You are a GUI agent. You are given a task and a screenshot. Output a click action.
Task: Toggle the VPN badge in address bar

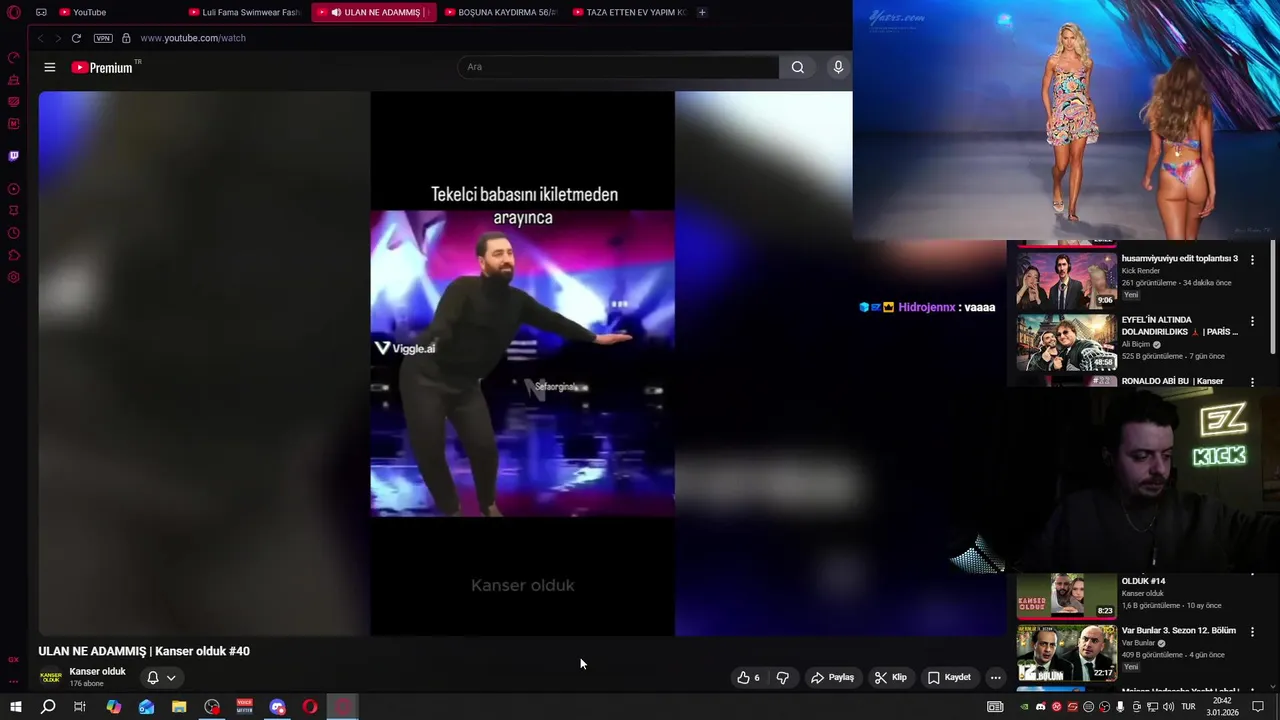(x=103, y=38)
